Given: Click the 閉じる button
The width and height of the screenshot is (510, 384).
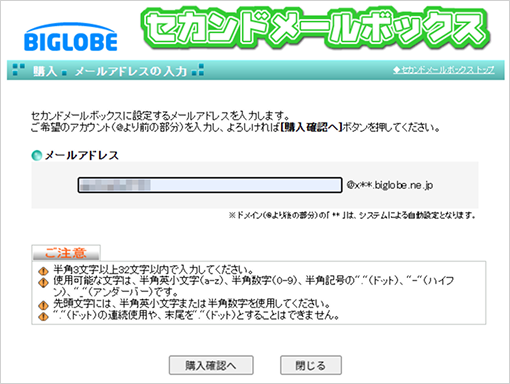Looking at the screenshot, I should click(311, 365).
